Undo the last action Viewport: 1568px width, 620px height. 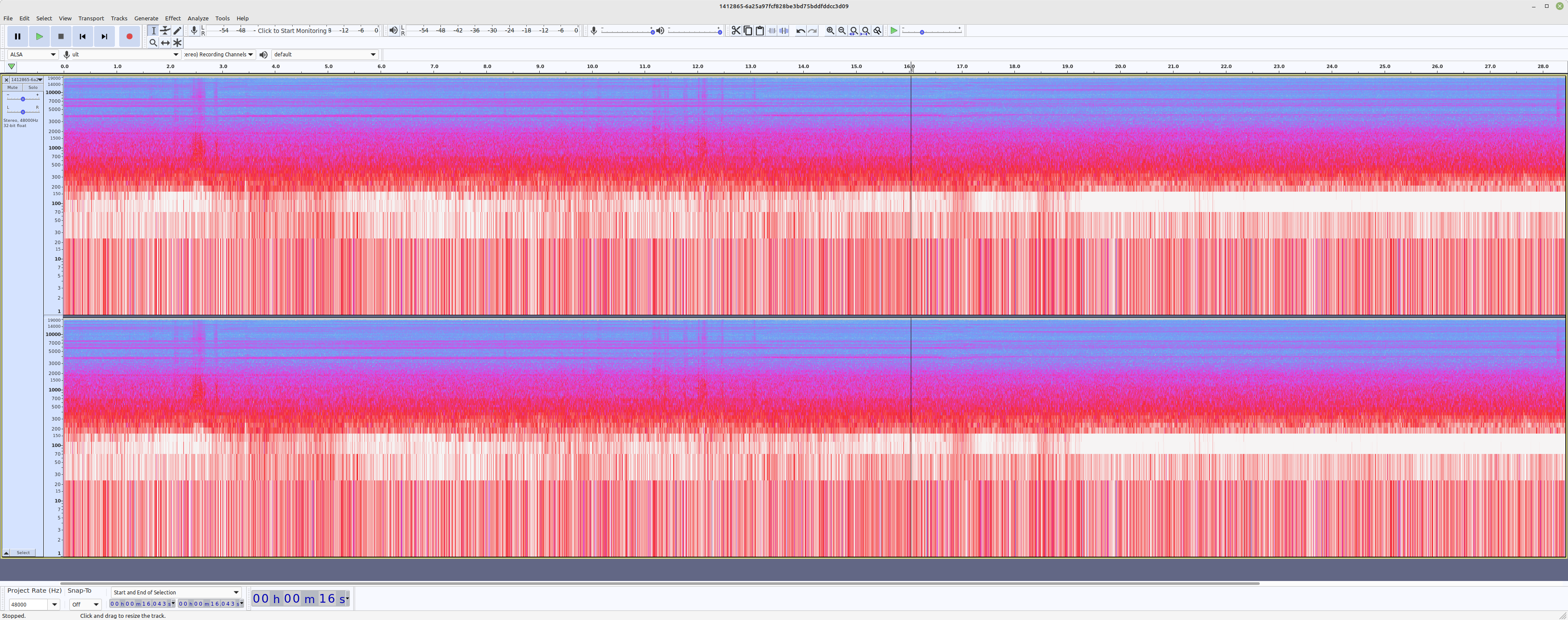pos(800,30)
